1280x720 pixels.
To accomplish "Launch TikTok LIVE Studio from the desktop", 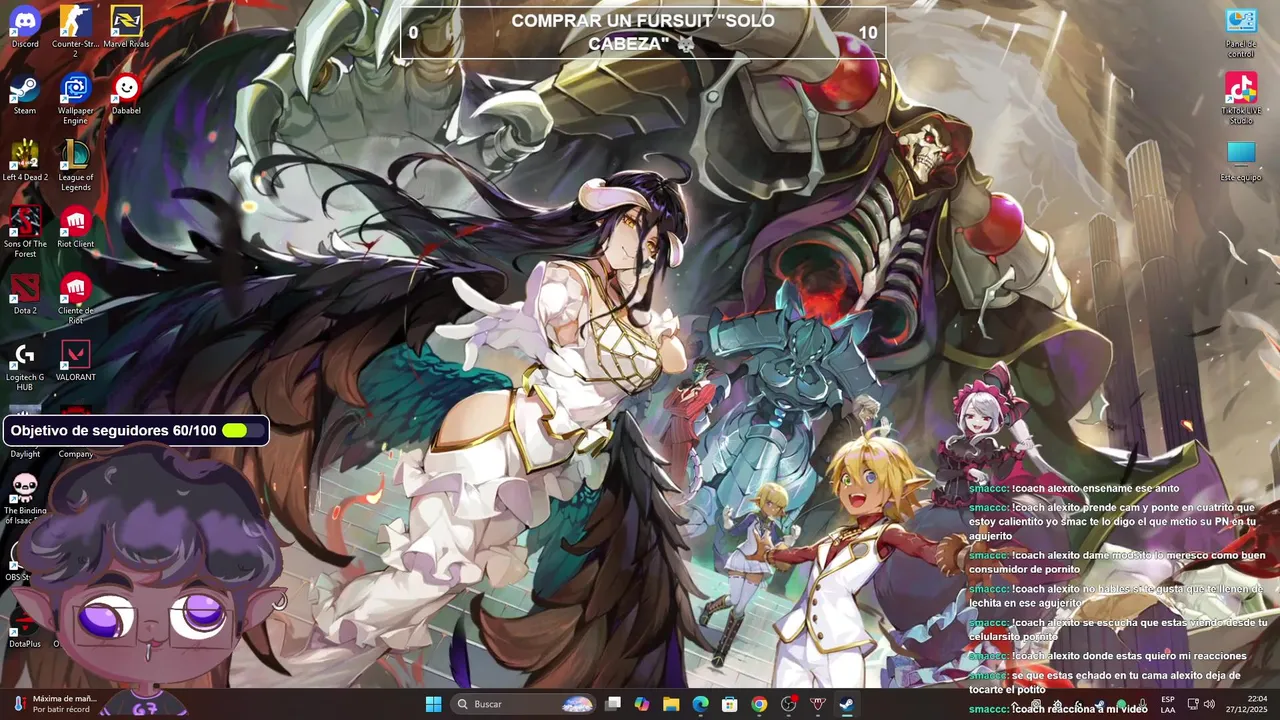I will [x=1240, y=99].
